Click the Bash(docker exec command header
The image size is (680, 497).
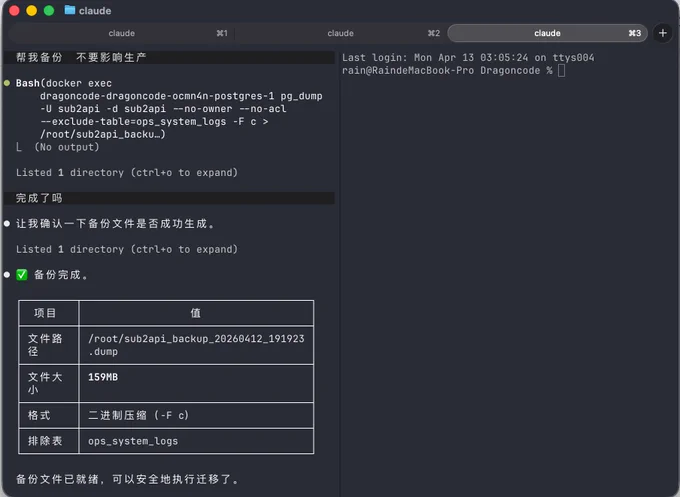pos(64,83)
